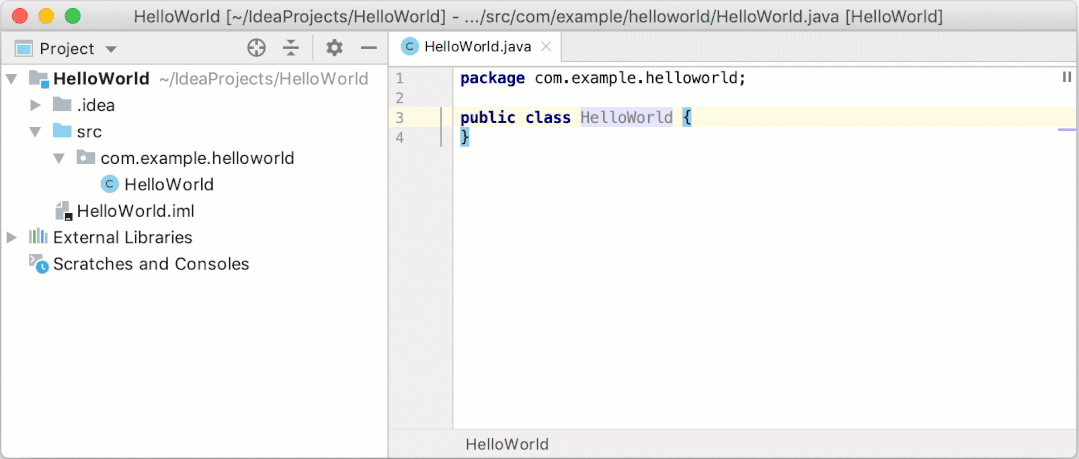Click the green maximize window button

(72, 16)
